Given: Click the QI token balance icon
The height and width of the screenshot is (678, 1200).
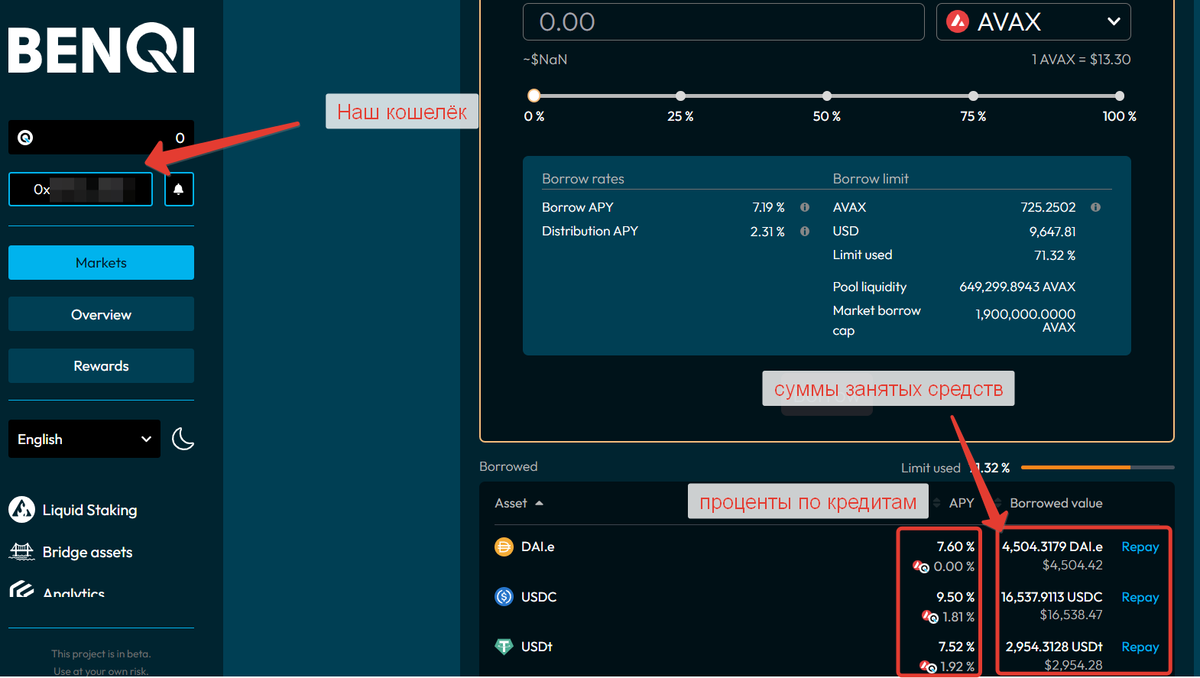Looking at the screenshot, I should (x=25, y=138).
